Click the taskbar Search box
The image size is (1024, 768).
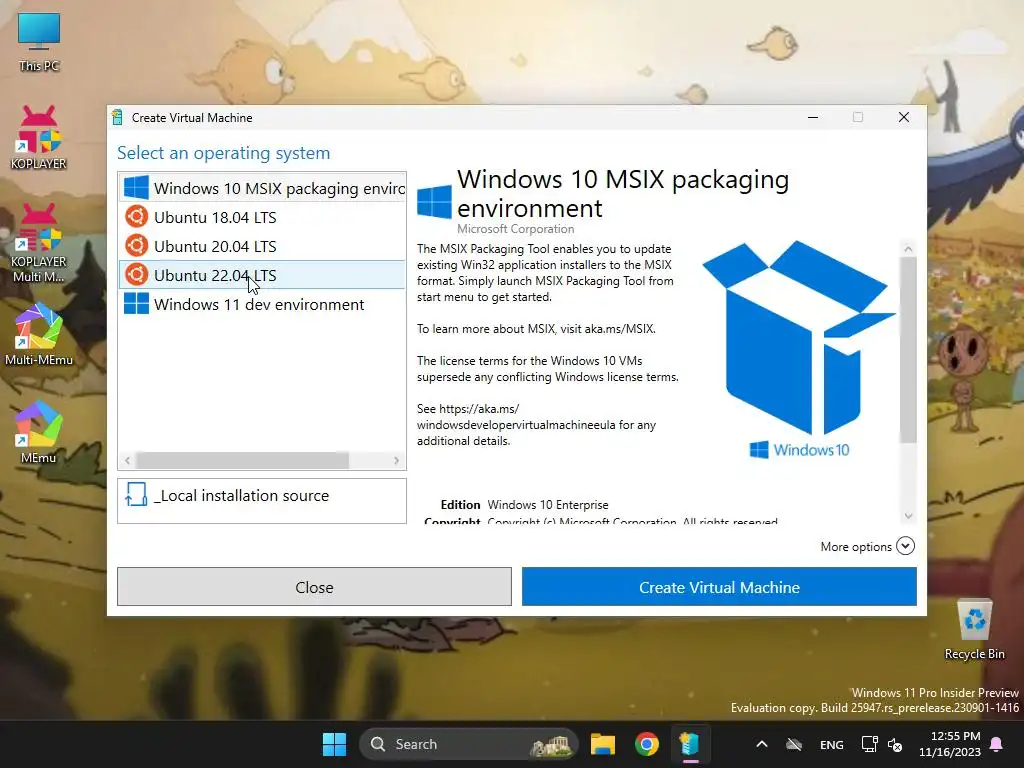tap(469, 744)
